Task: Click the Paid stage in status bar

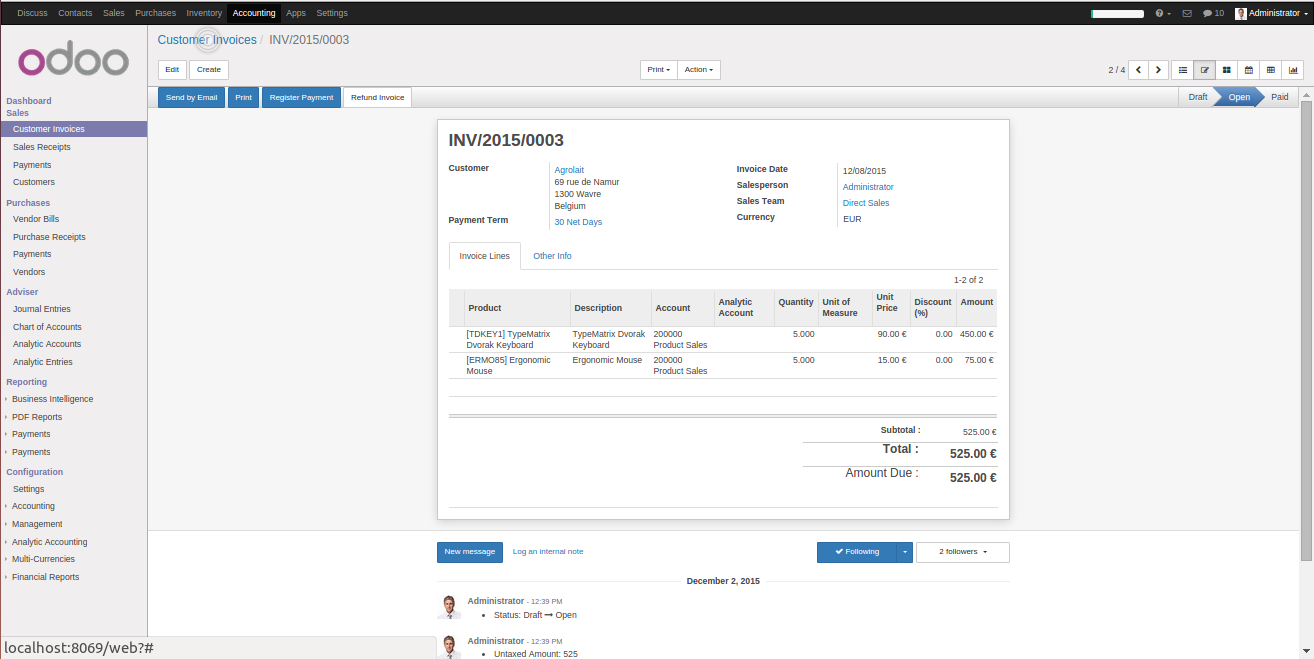Action: tap(1280, 97)
